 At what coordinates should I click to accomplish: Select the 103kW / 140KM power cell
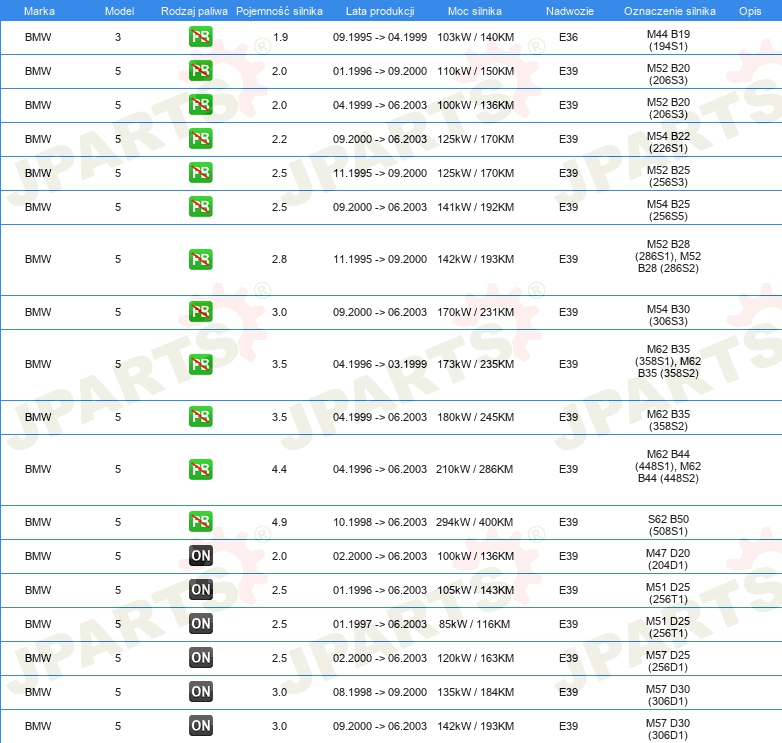click(475, 37)
